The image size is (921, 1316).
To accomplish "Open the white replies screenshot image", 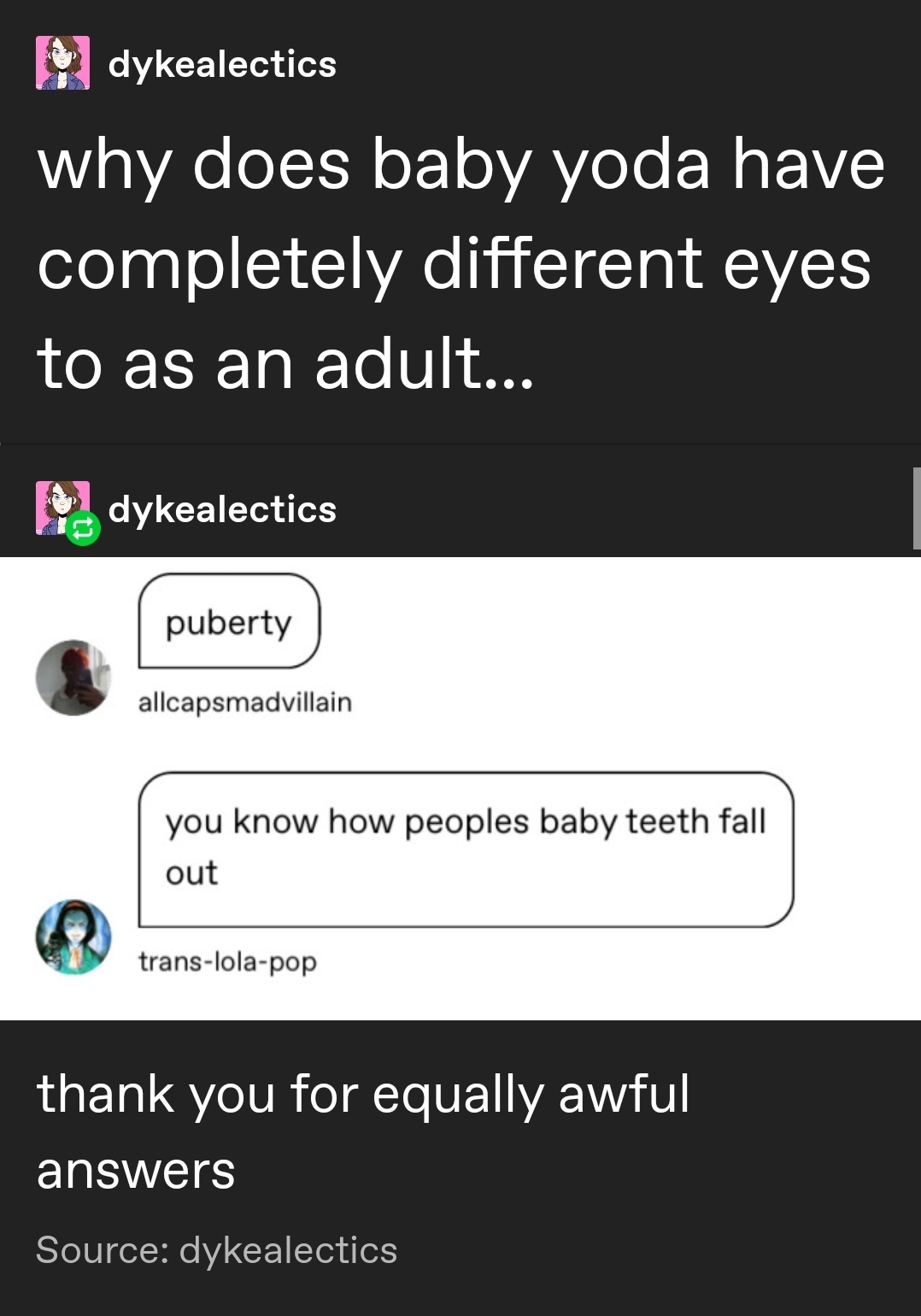I will tap(460, 789).
